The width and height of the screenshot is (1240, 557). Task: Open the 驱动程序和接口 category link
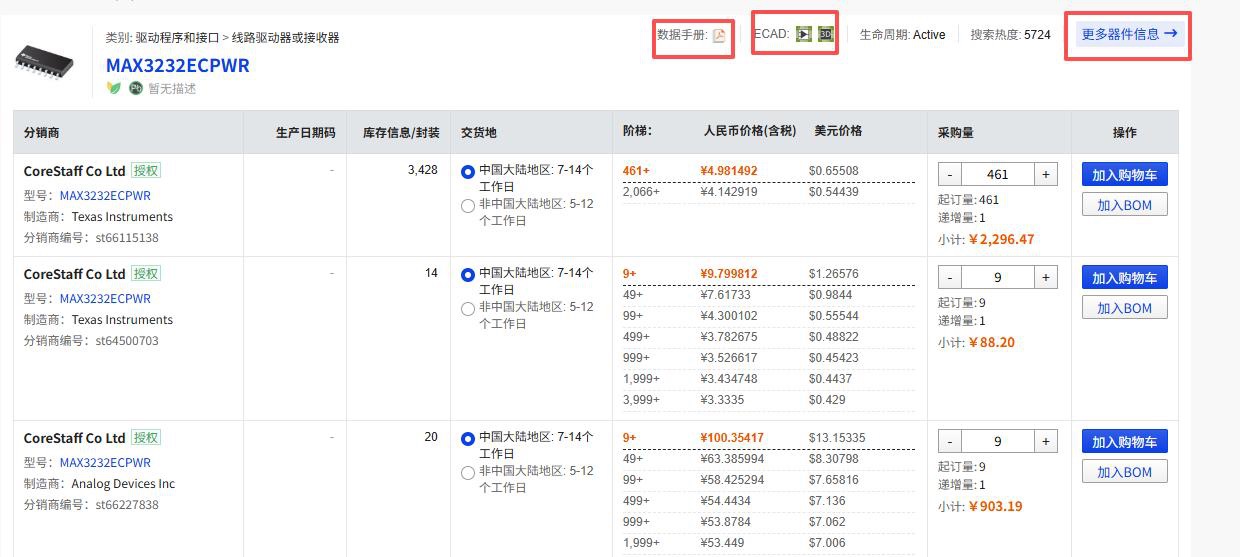pyautogui.click(x=178, y=37)
